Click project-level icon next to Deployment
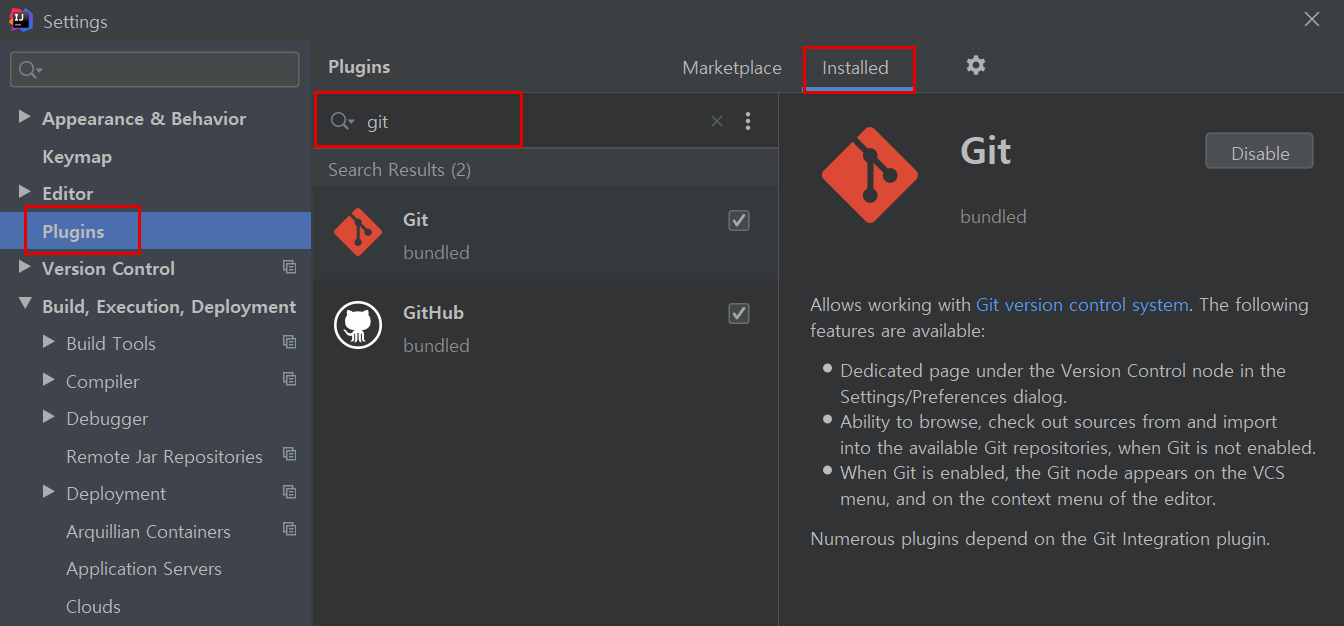This screenshot has height=626, width=1344. [290, 492]
